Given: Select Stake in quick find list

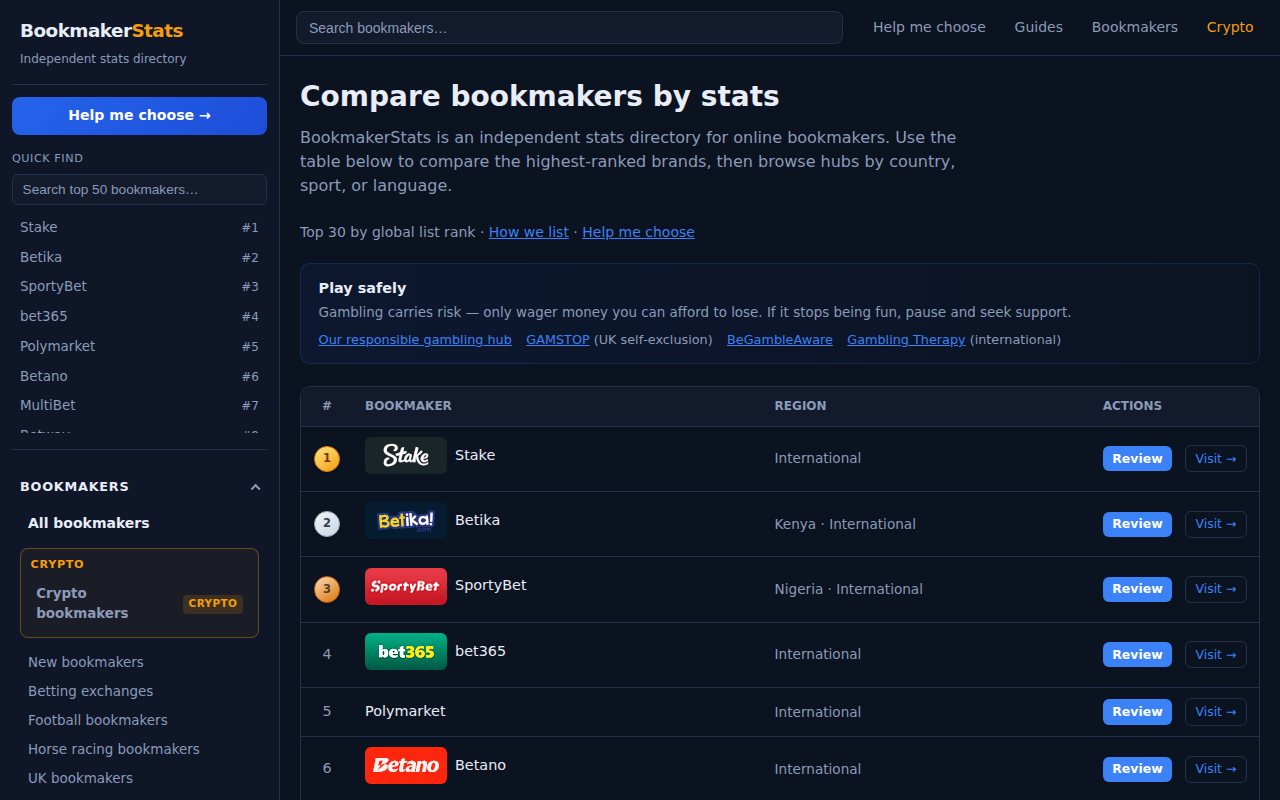Looking at the screenshot, I should 139,227.
